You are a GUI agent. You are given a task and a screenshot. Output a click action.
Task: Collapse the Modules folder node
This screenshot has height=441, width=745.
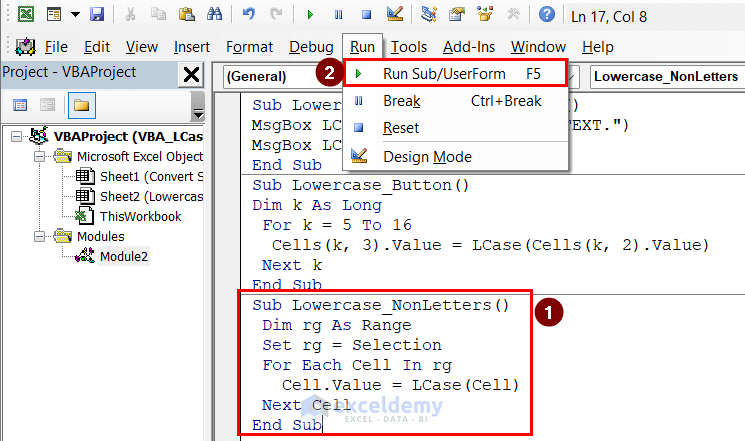coord(39,236)
